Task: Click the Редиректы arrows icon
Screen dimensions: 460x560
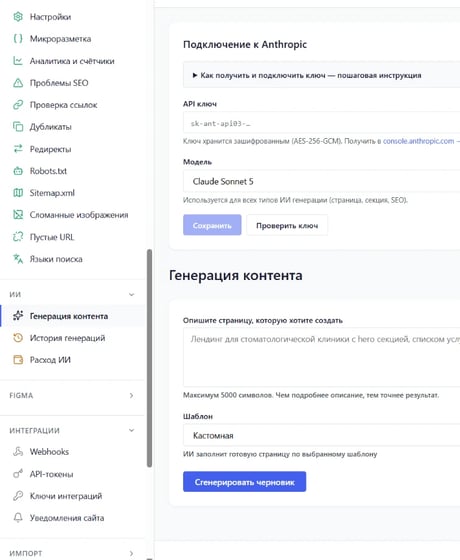Action: point(18,149)
